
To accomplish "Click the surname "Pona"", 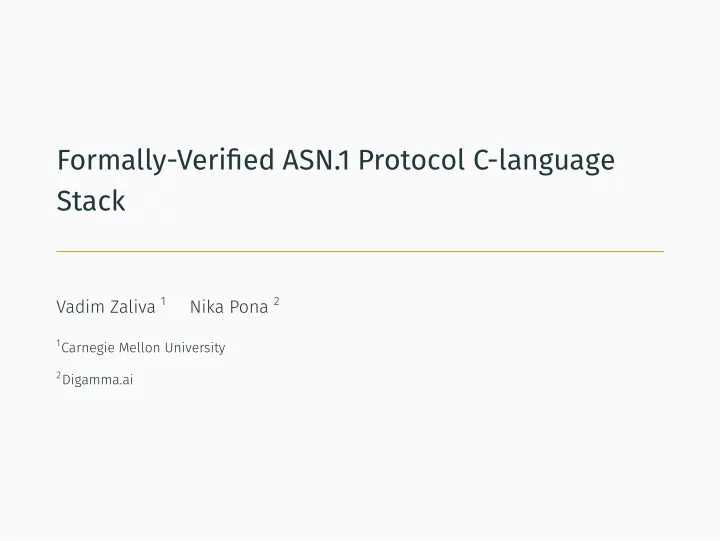I will [x=249, y=307].
